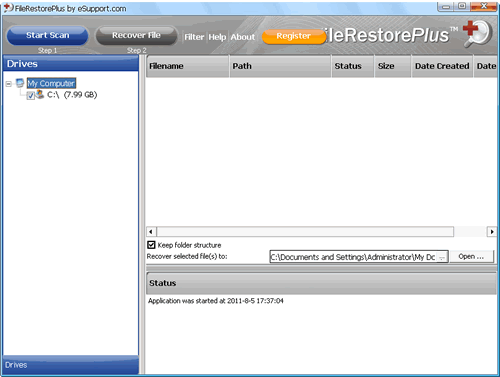Sort by Date Created column header
500x377 pixels.
point(442,66)
